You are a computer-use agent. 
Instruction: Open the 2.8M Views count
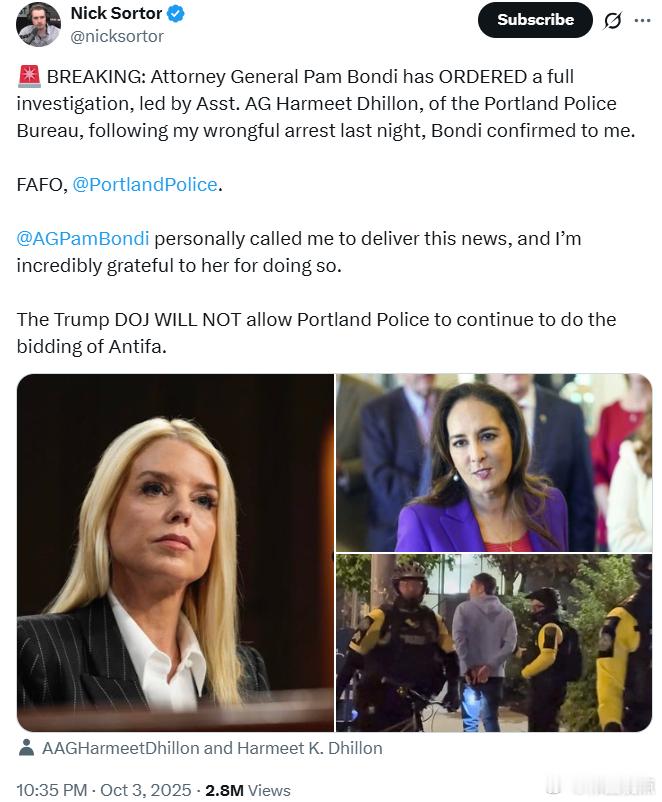click(248, 790)
